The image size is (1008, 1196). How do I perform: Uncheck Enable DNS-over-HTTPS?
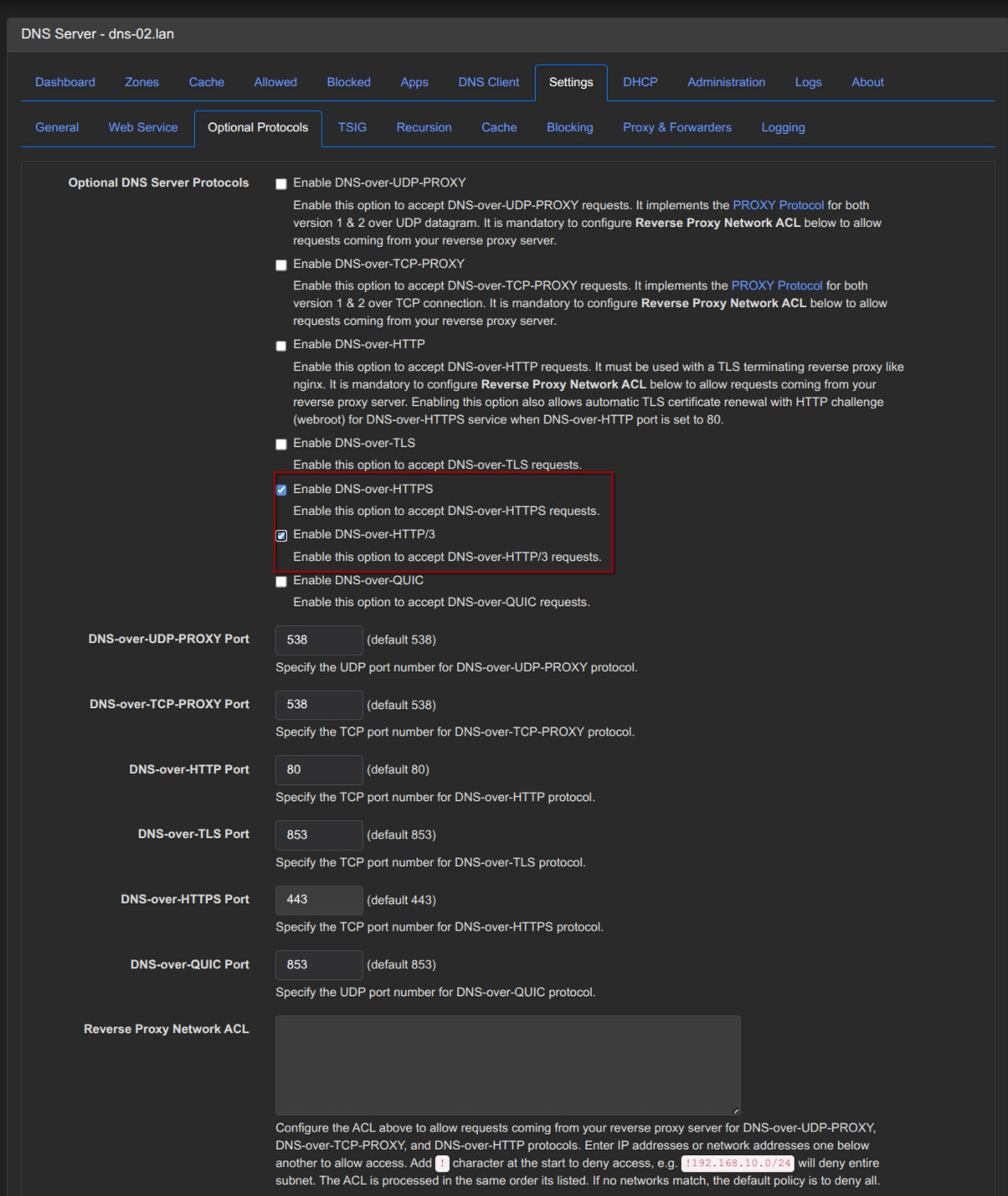pyautogui.click(x=281, y=490)
